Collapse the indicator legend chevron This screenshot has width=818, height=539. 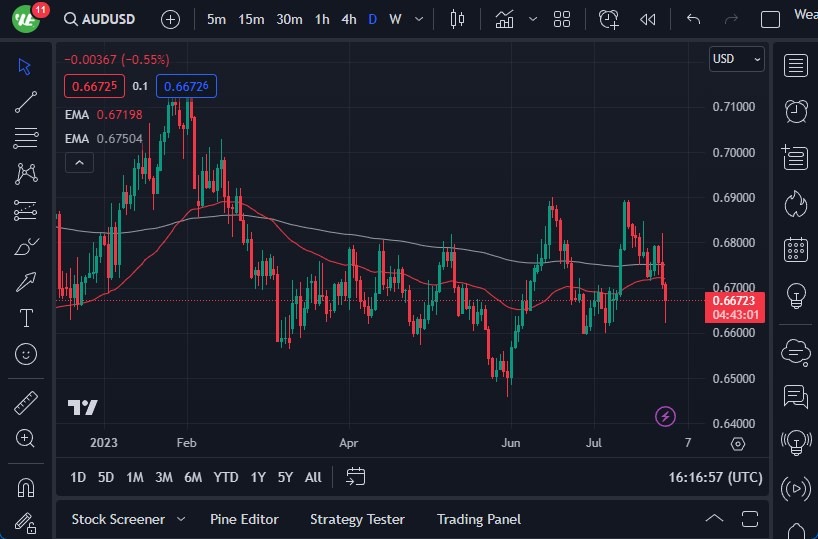(79, 162)
